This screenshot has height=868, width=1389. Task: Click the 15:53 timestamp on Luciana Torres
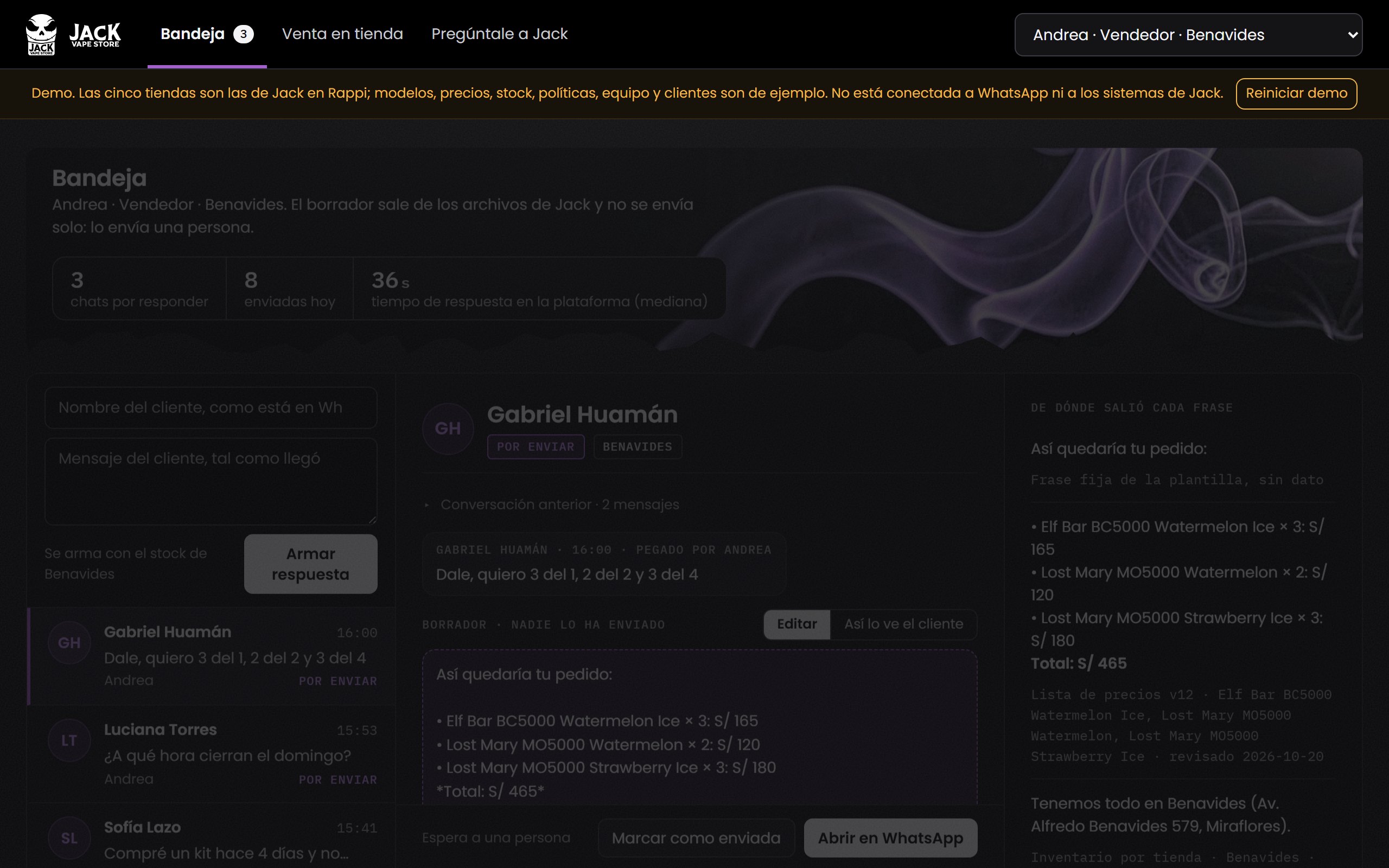click(356, 730)
